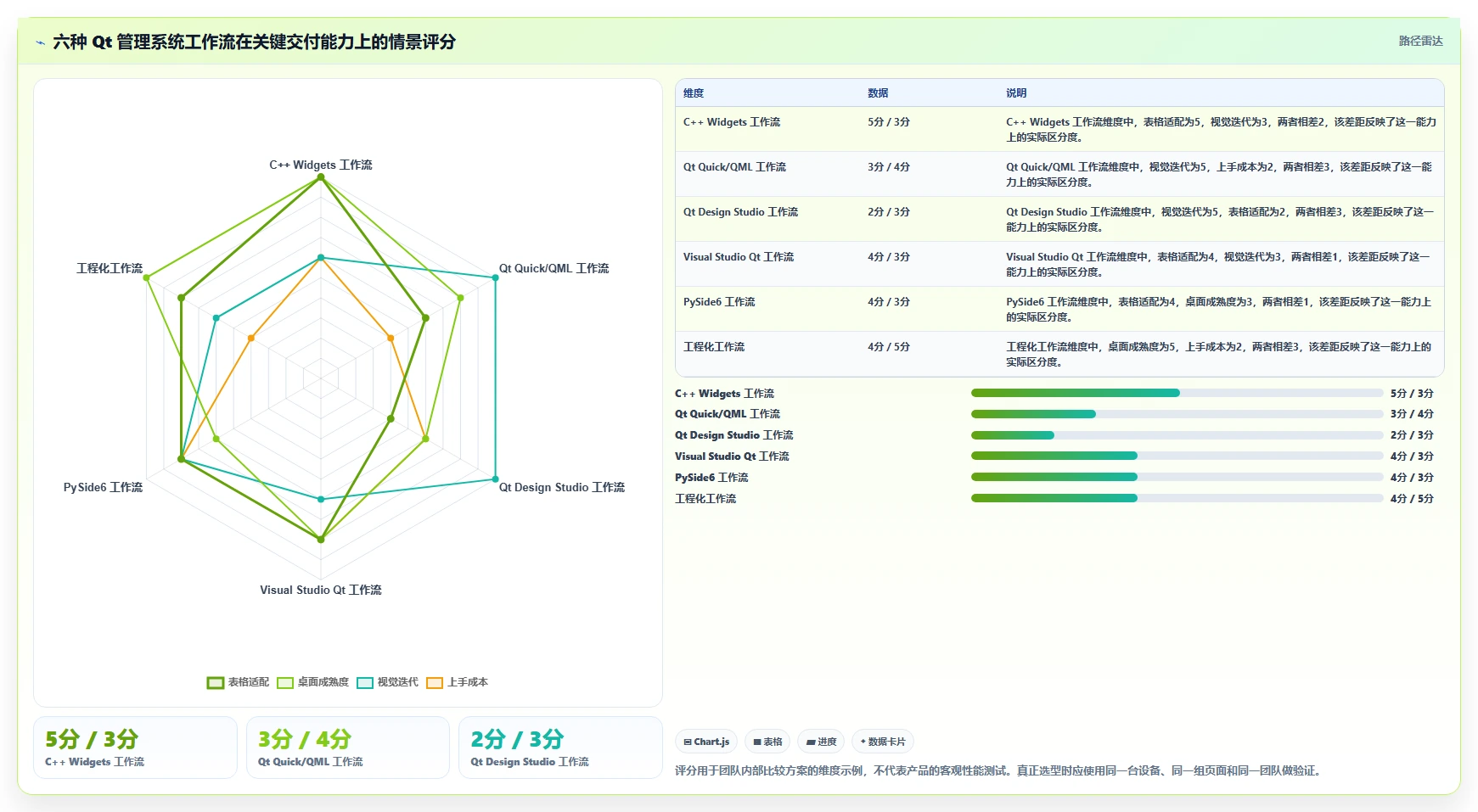This screenshot has height=812, width=1478.
Task: Click the PySide6 工作流 radar axis label
Action: [x=103, y=487]
